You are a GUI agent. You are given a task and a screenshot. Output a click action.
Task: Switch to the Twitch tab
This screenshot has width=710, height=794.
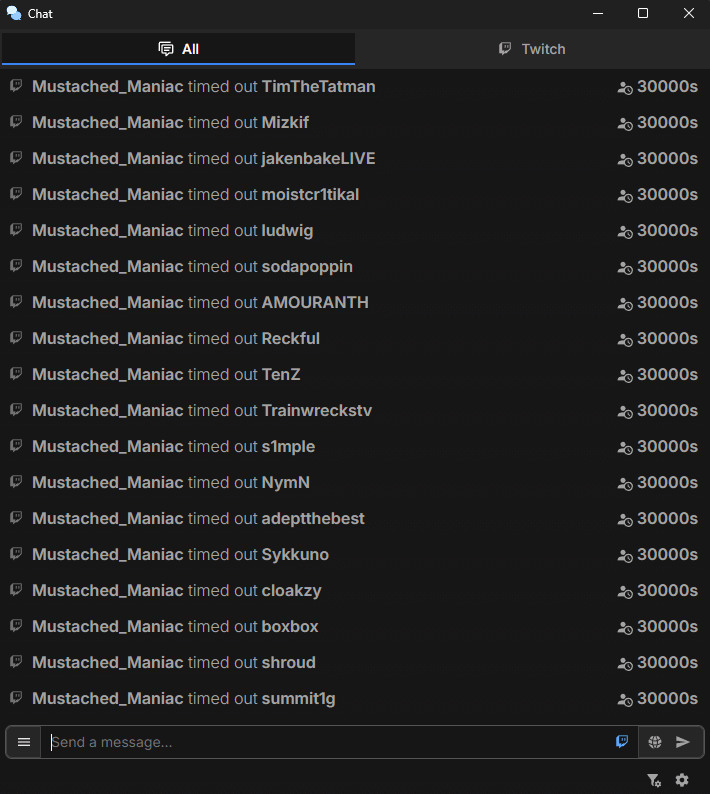[532, 49]
